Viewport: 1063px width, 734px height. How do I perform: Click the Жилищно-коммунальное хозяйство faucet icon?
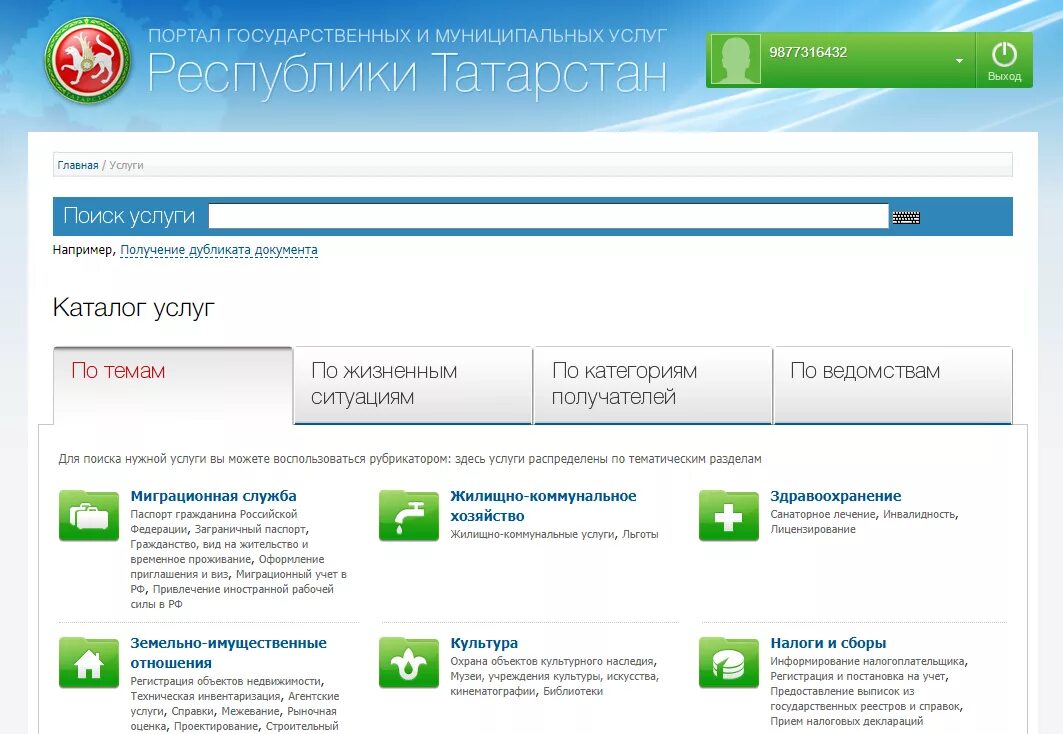[x=409, y=516]
